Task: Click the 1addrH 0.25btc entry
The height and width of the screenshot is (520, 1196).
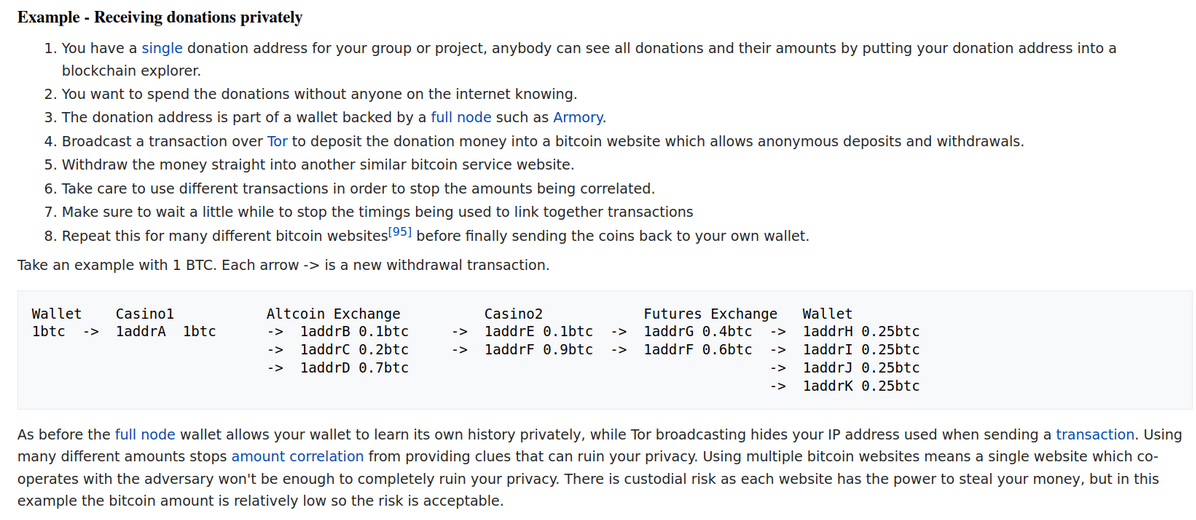Action: 861,332
